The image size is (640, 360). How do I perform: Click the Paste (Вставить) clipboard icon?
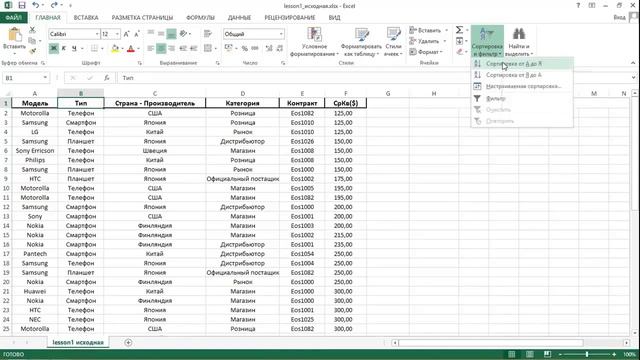point(15,35)
